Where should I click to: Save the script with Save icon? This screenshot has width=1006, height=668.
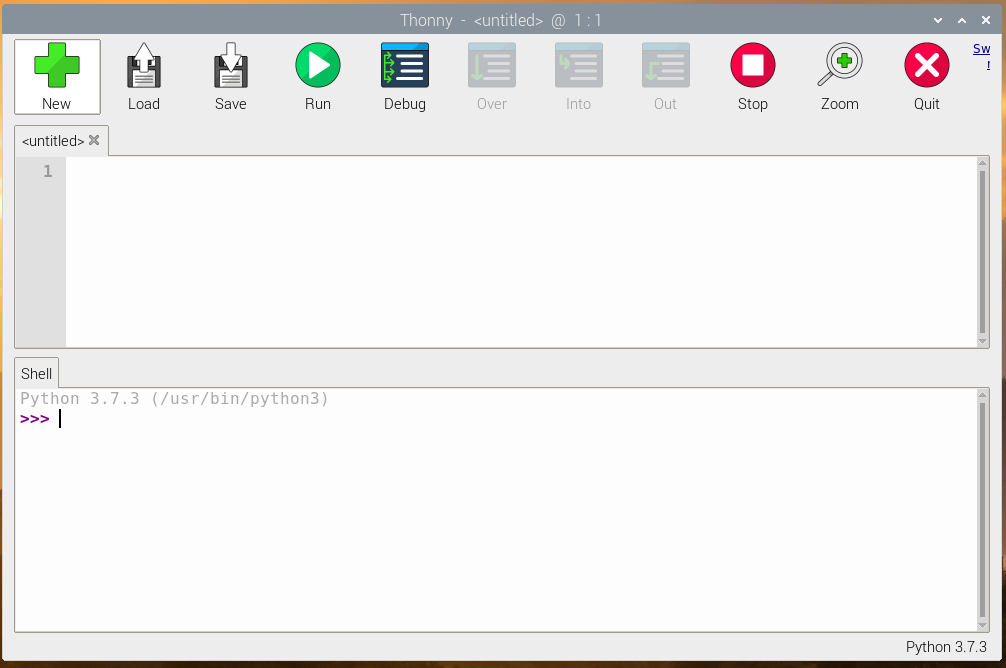[x=230, y=76]
